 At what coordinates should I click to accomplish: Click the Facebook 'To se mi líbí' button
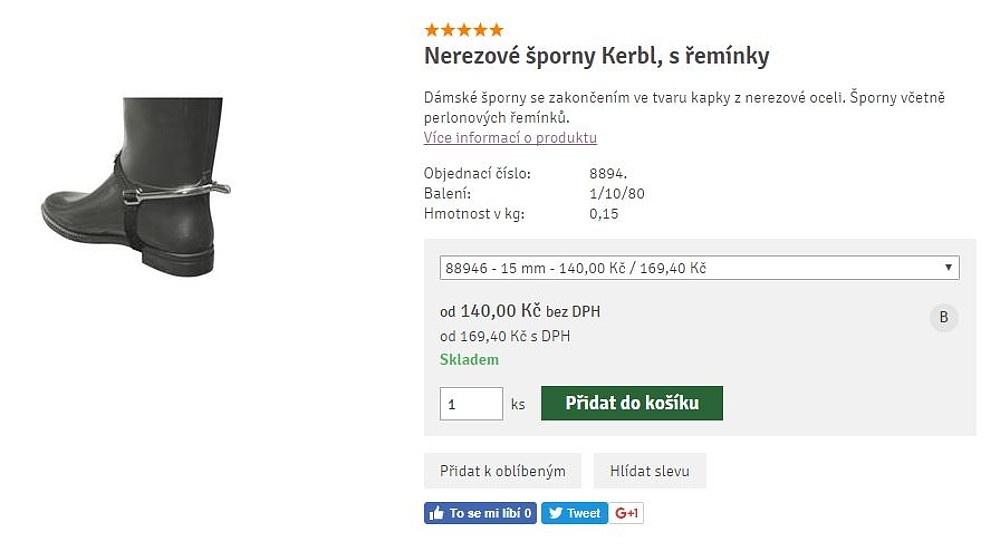click(480, 513)
